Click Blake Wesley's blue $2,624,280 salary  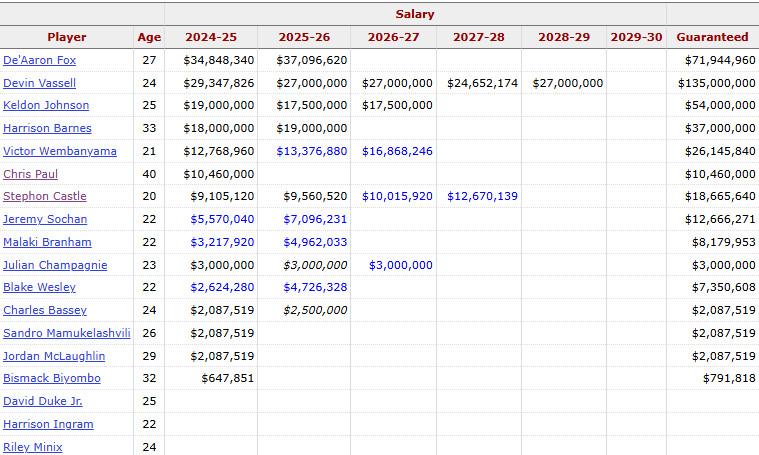coord(222,287)
